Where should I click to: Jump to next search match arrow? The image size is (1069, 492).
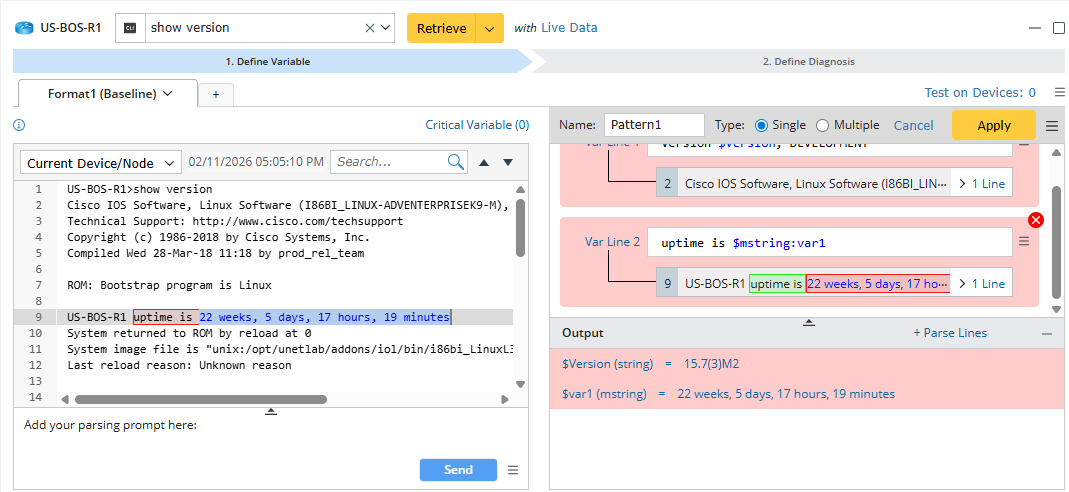point(508,162)
